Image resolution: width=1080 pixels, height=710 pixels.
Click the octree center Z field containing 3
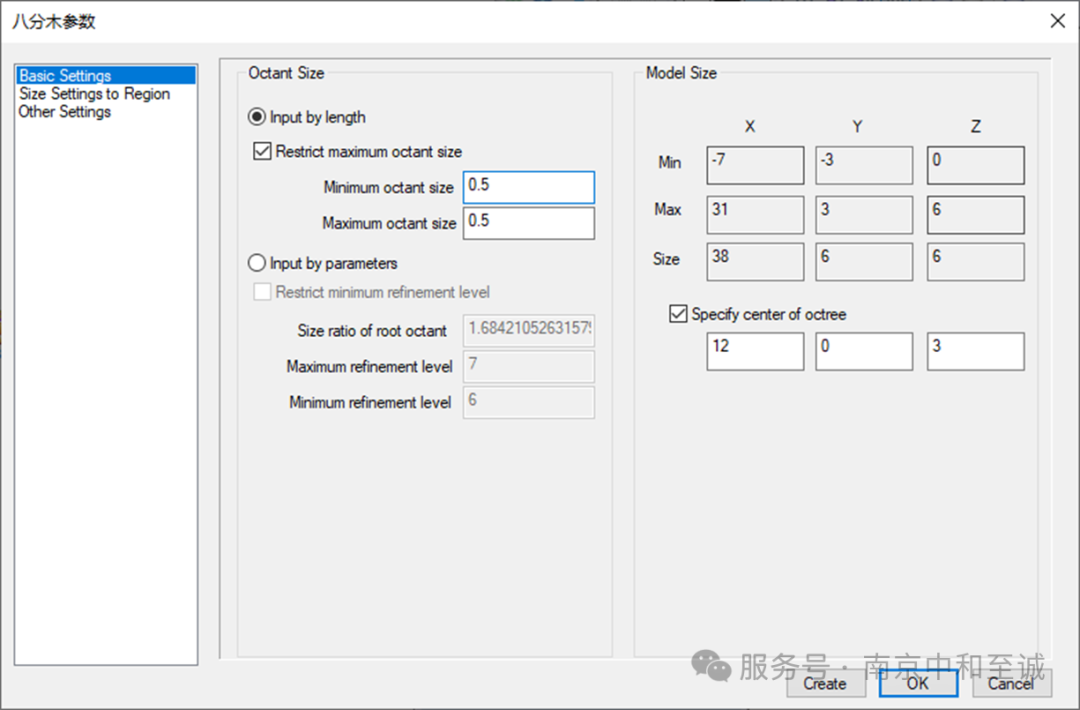click(975, 351)
